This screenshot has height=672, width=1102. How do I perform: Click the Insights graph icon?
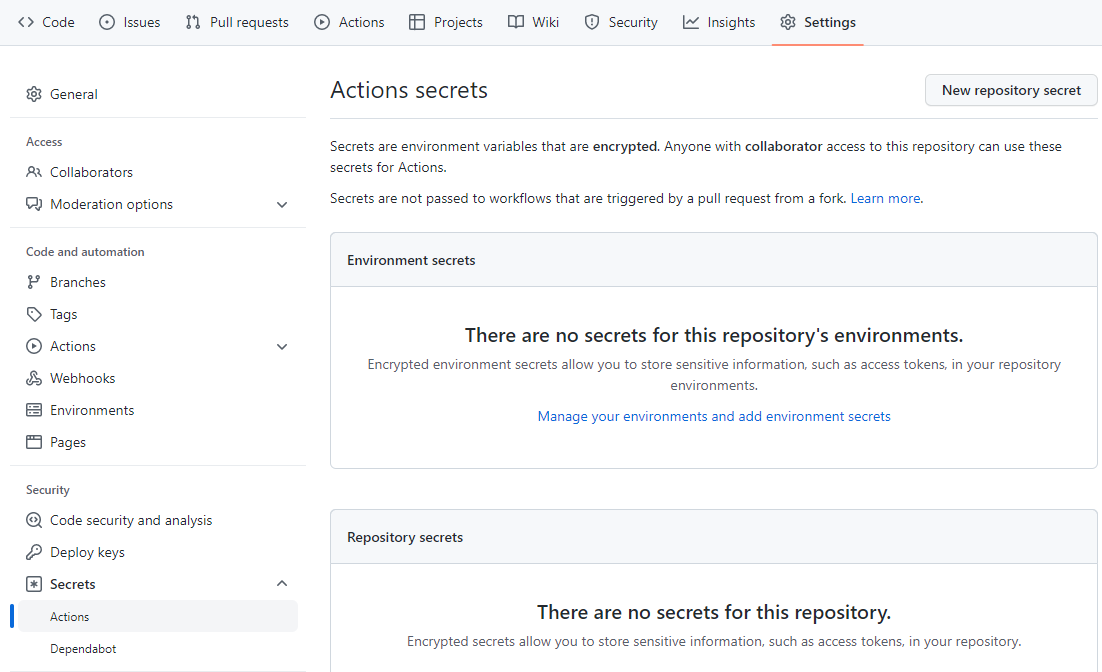[x=691, y=22]
